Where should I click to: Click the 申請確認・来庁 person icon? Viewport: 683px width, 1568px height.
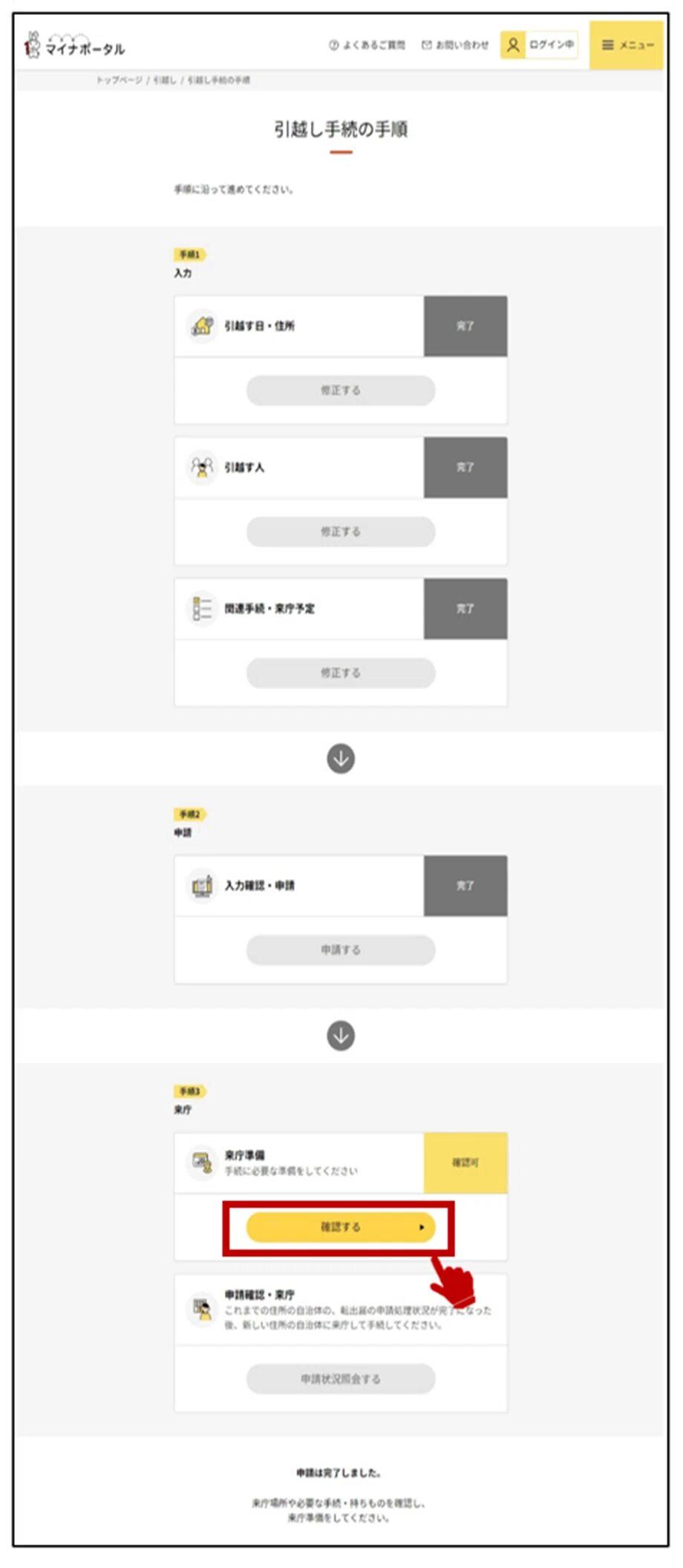point(201,1308)
